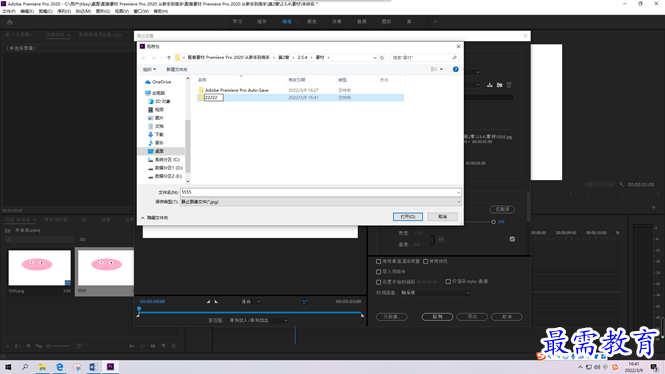The image size is (665, 374).
Task: Click the plus button below program monitor
Action: click(x=654, y=207)
